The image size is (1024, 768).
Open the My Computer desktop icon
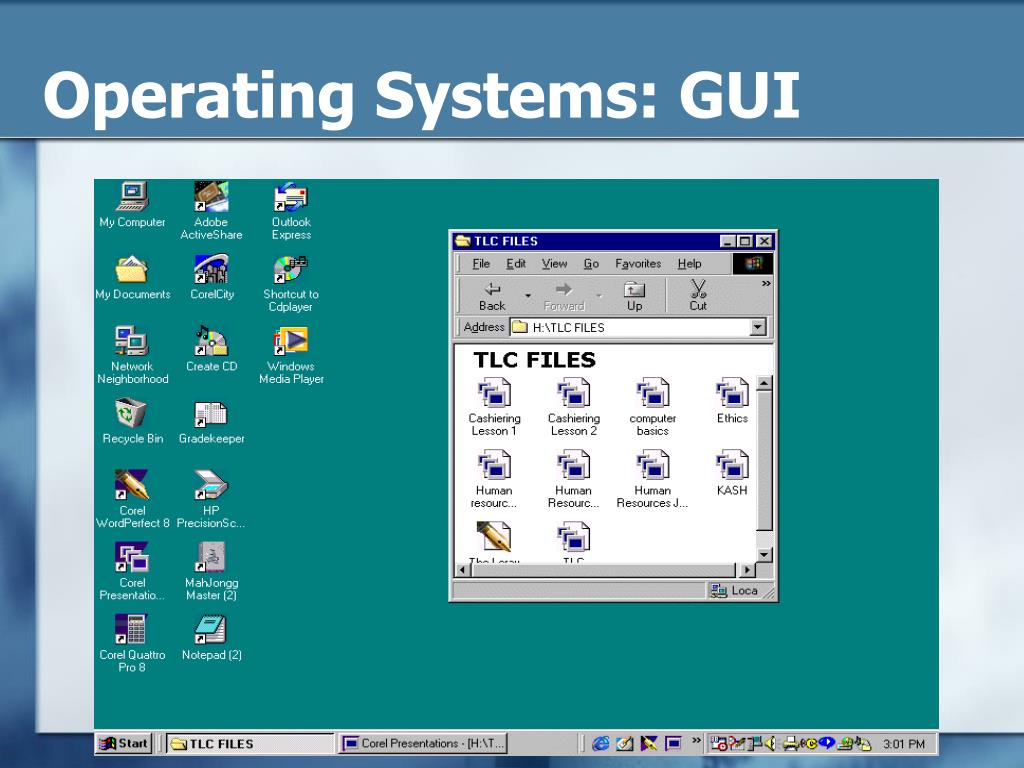(133, 204)
